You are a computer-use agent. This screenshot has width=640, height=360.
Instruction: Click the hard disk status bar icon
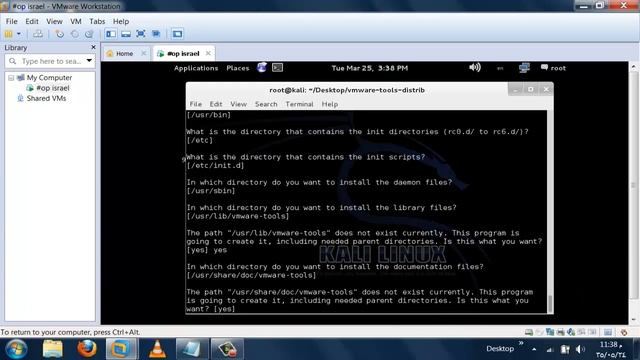[529, 332]
